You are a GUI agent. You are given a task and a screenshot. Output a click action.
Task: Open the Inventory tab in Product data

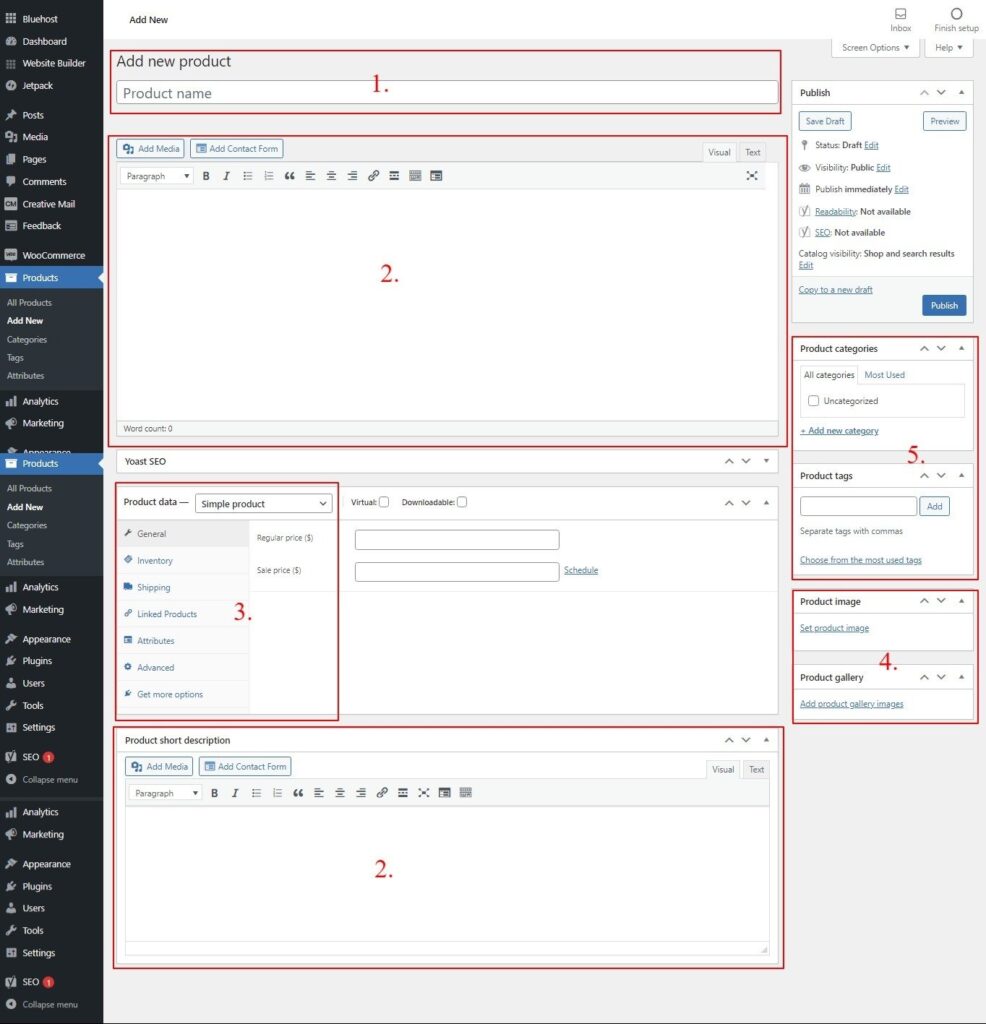click(155, 561)
